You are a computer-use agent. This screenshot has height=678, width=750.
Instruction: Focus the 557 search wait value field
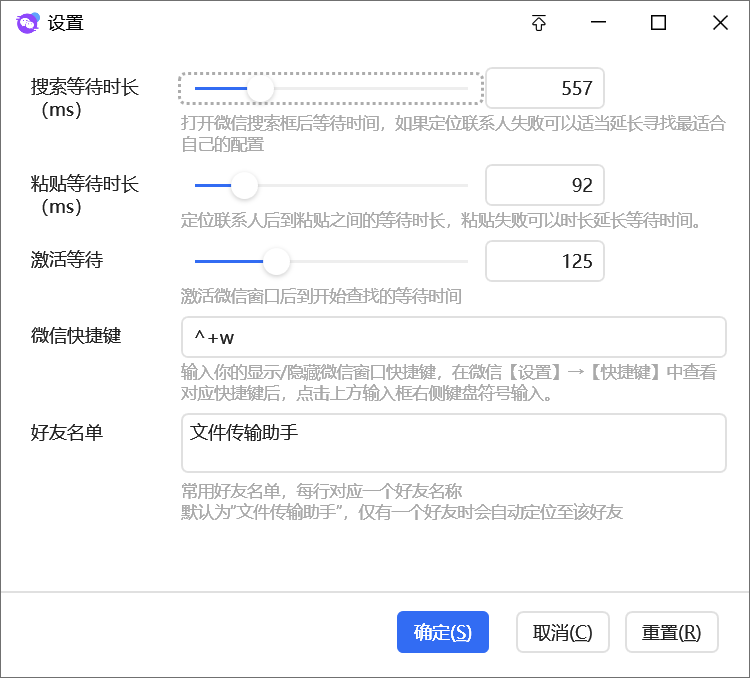click(x=545, y=88)
